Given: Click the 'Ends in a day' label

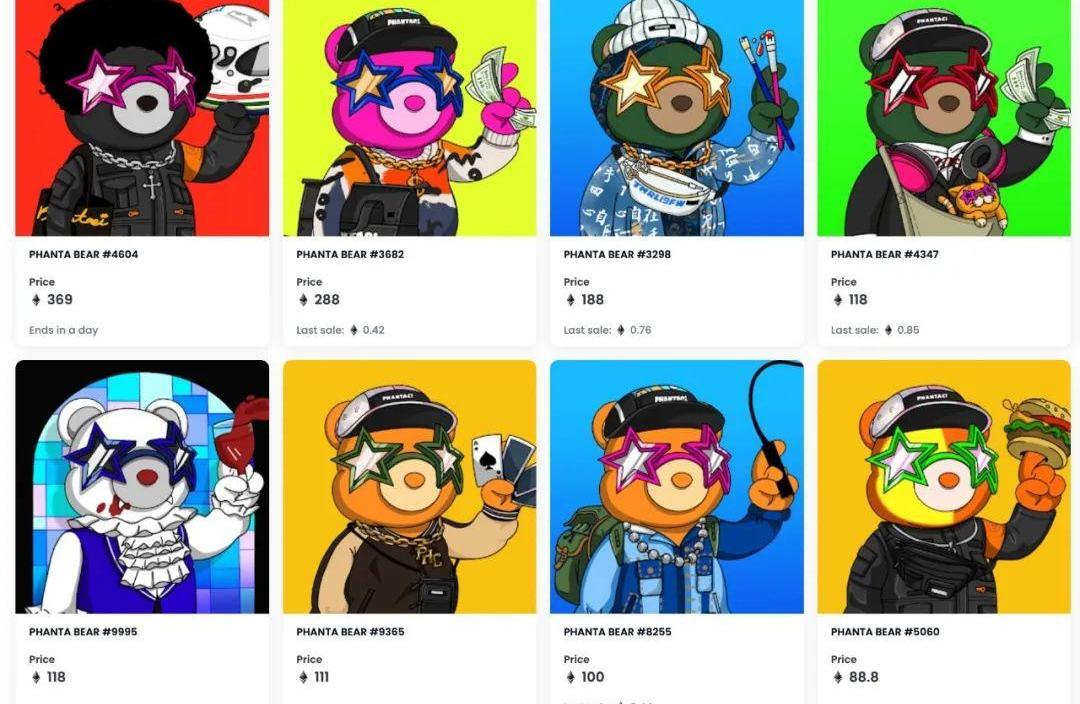Looking at the screenshot, I should tap(63, 330).
